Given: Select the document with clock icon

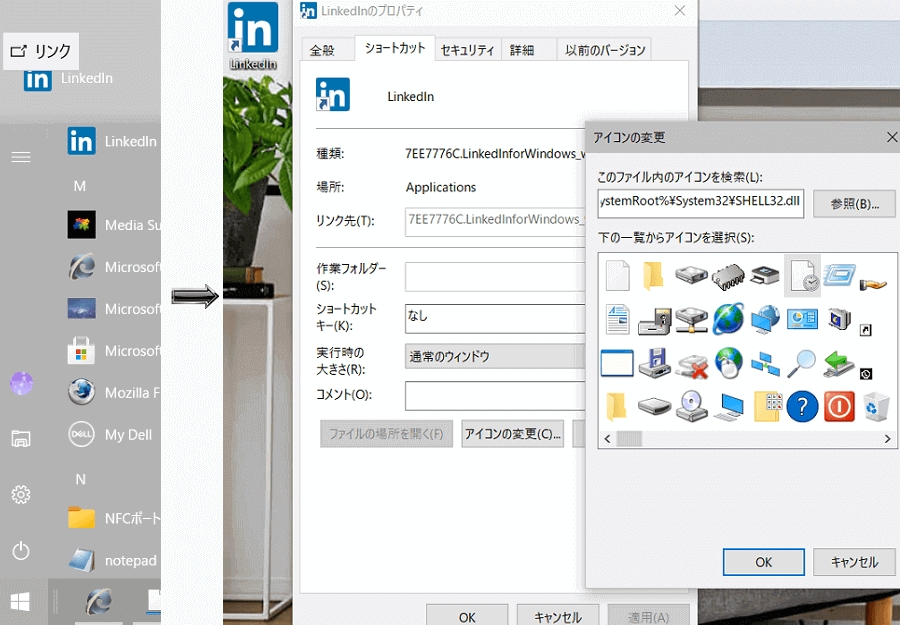Looking at the screenshot, I should [802, 275].
